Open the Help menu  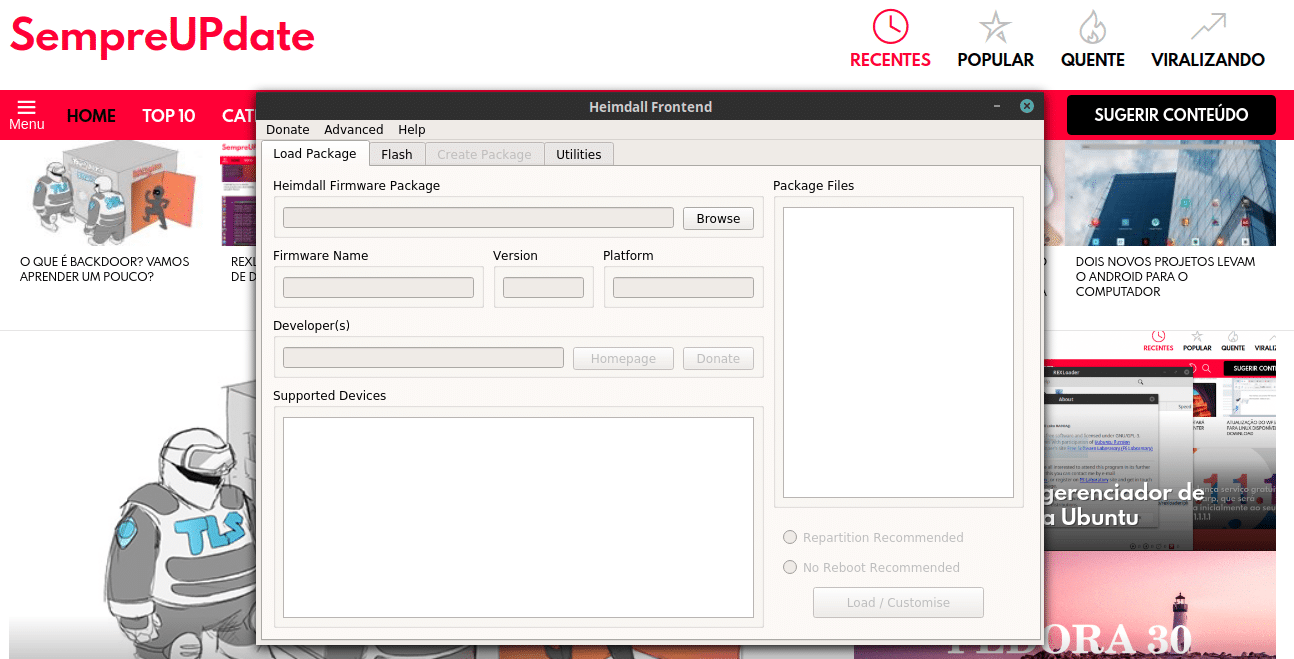(411, 129)
